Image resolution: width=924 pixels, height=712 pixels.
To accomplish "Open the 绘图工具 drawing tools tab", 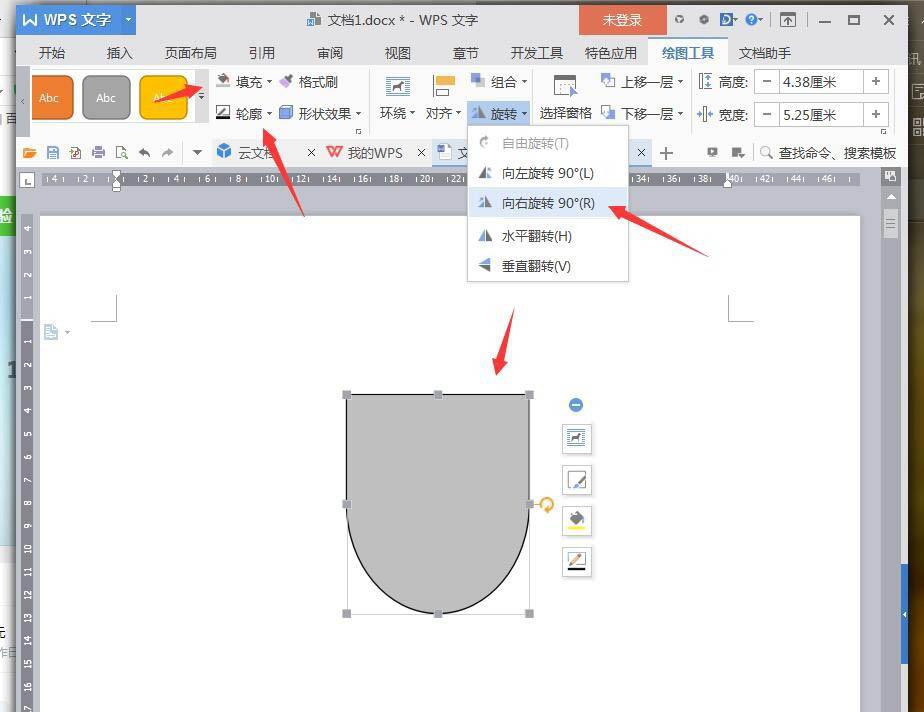I will (x=688, y=53).
